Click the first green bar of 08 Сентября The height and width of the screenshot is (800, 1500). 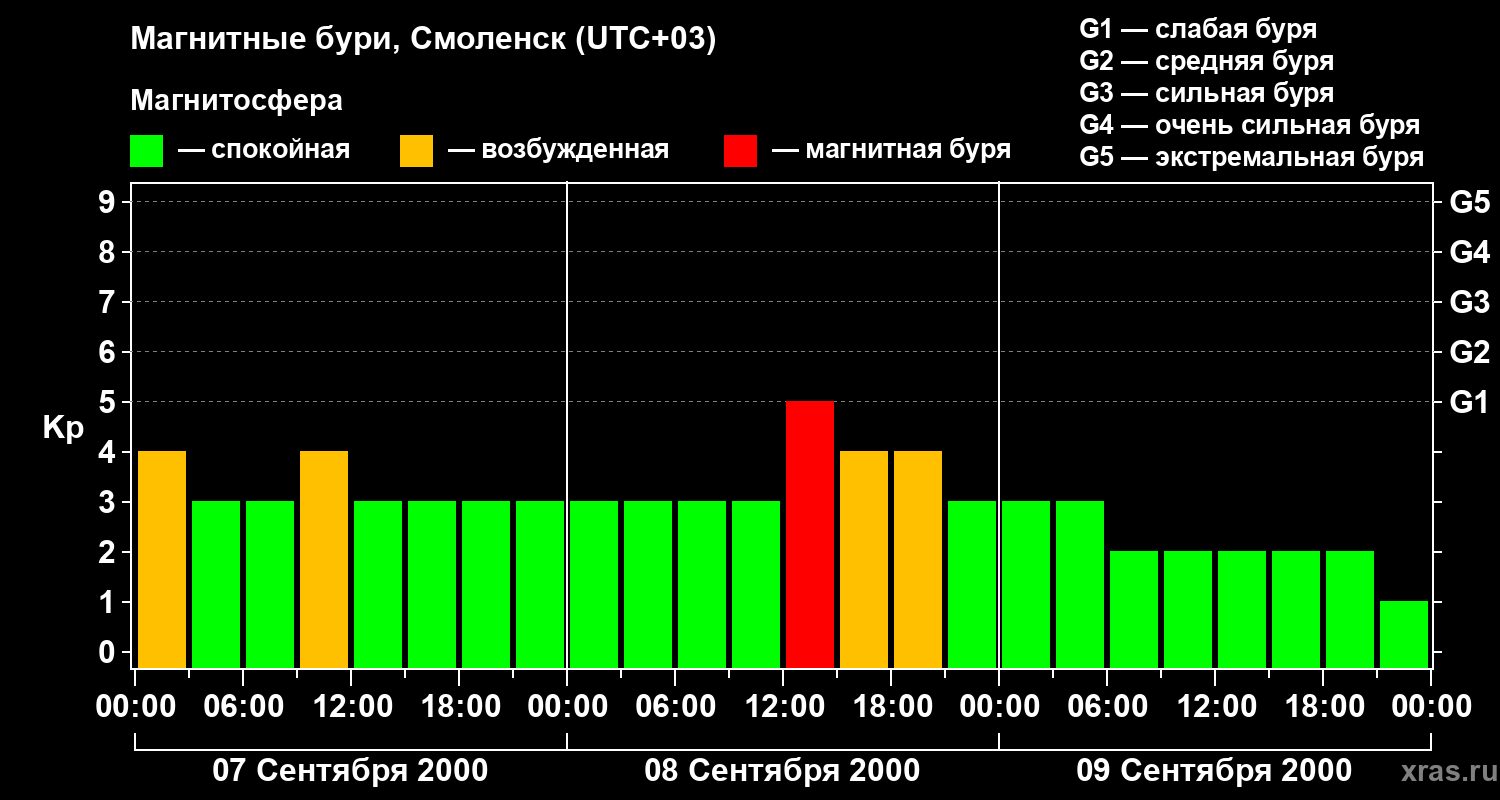point(594,584)
